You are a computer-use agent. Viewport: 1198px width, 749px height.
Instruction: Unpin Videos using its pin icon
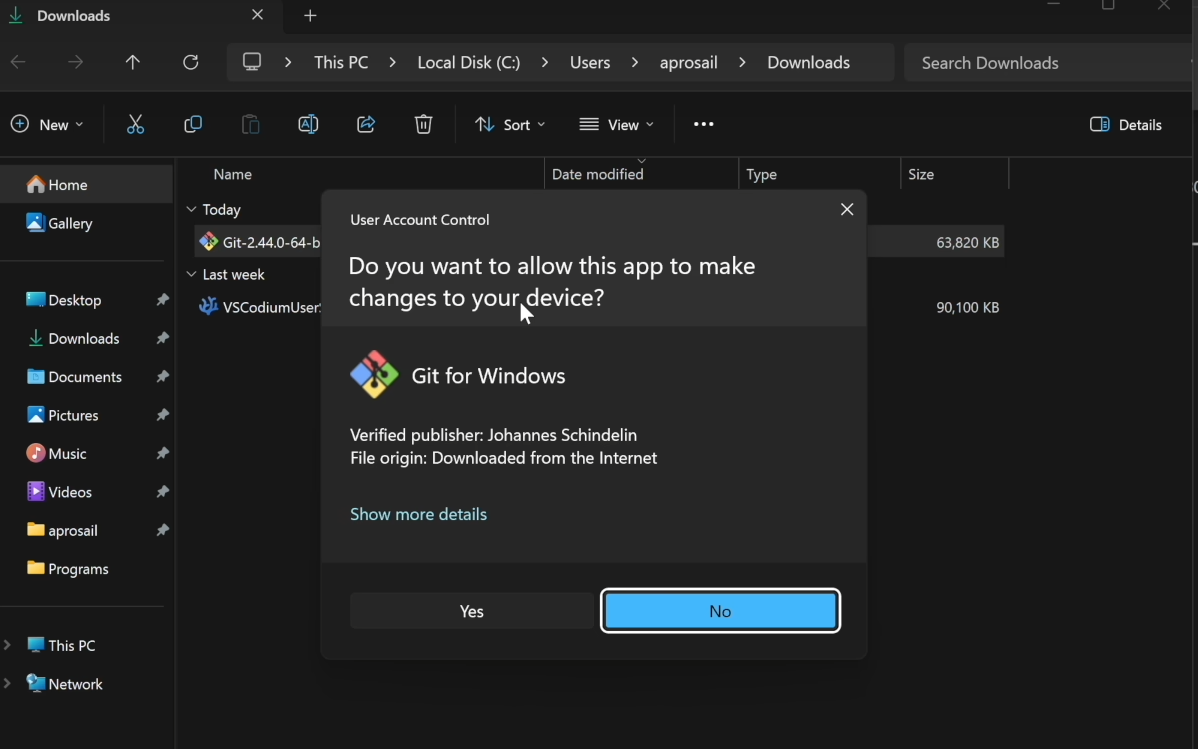click(162, 492)
